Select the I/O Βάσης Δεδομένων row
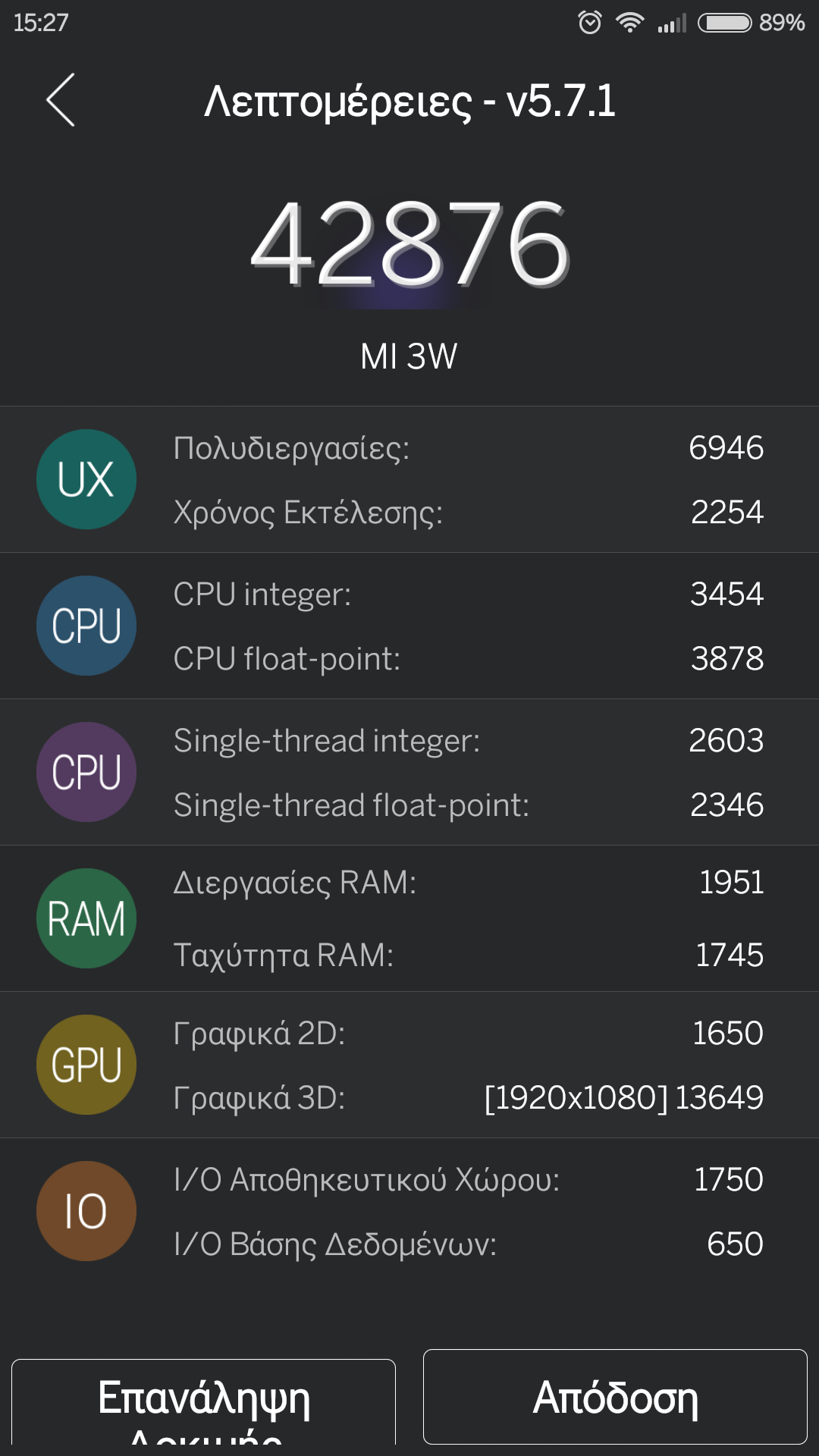The image size is (819, 1456). [467, 1244]
